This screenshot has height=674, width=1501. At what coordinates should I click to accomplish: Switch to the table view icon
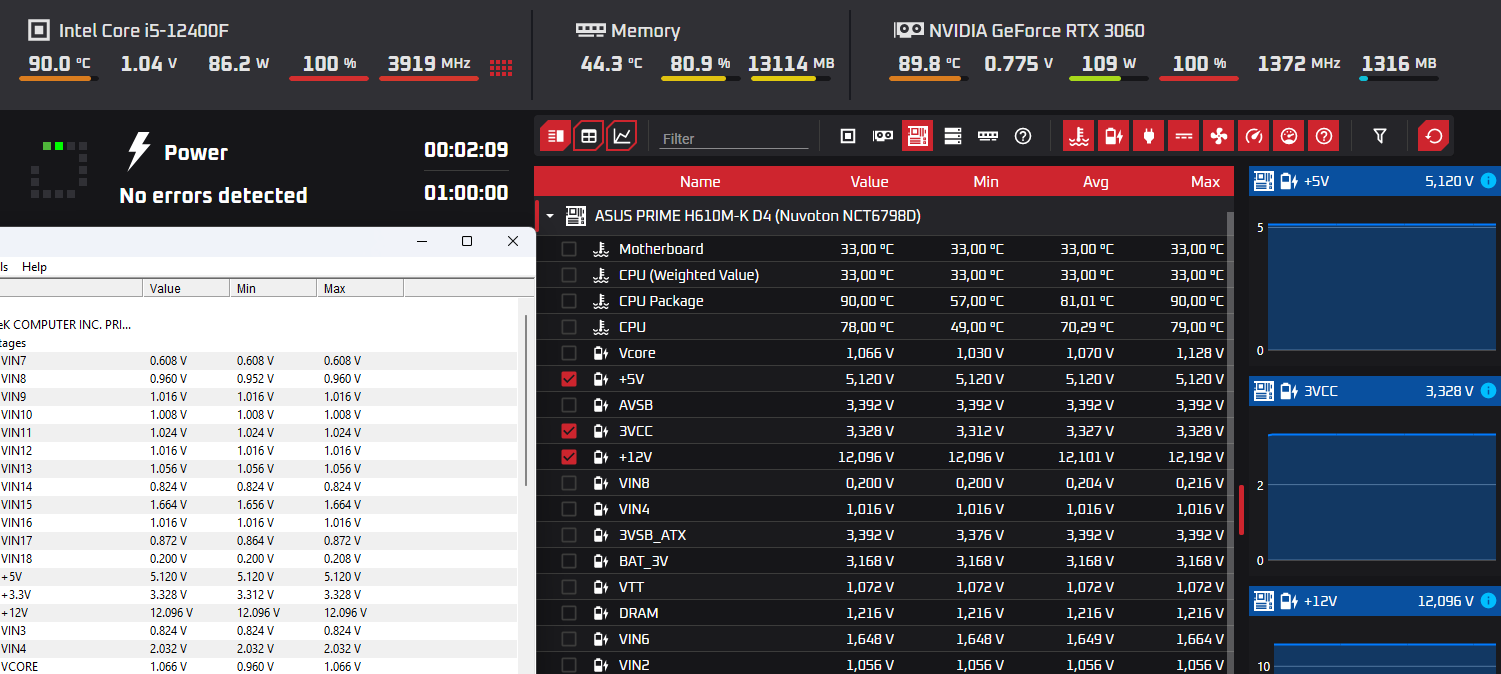pos(589,135)
